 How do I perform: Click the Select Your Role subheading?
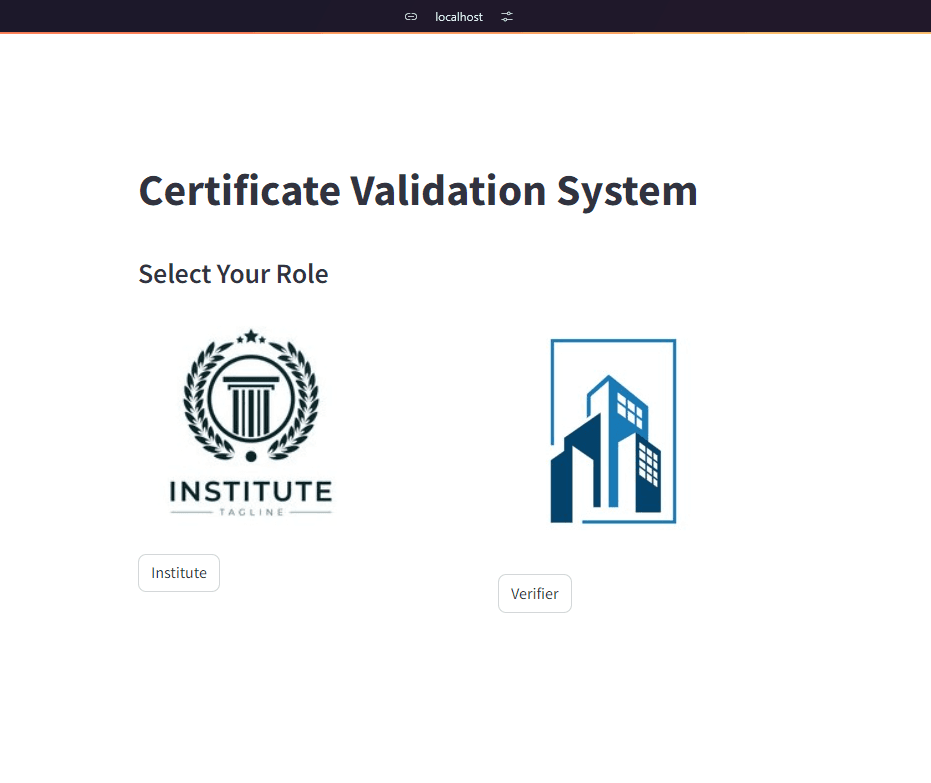pyautogui.click(x=233, y=273)
